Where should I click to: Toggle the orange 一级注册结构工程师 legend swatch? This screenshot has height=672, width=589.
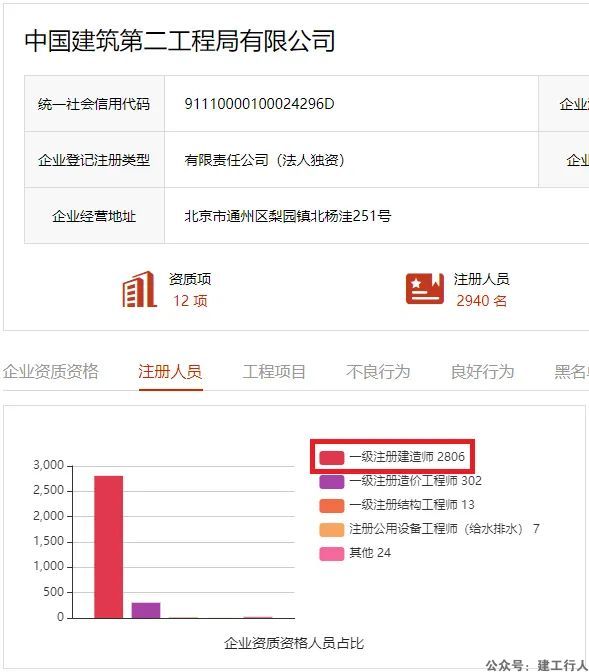(x=331, y=505)
